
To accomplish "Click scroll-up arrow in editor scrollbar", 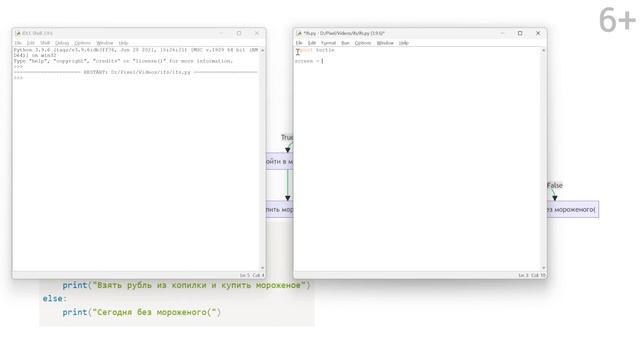I will pos(543,50).
